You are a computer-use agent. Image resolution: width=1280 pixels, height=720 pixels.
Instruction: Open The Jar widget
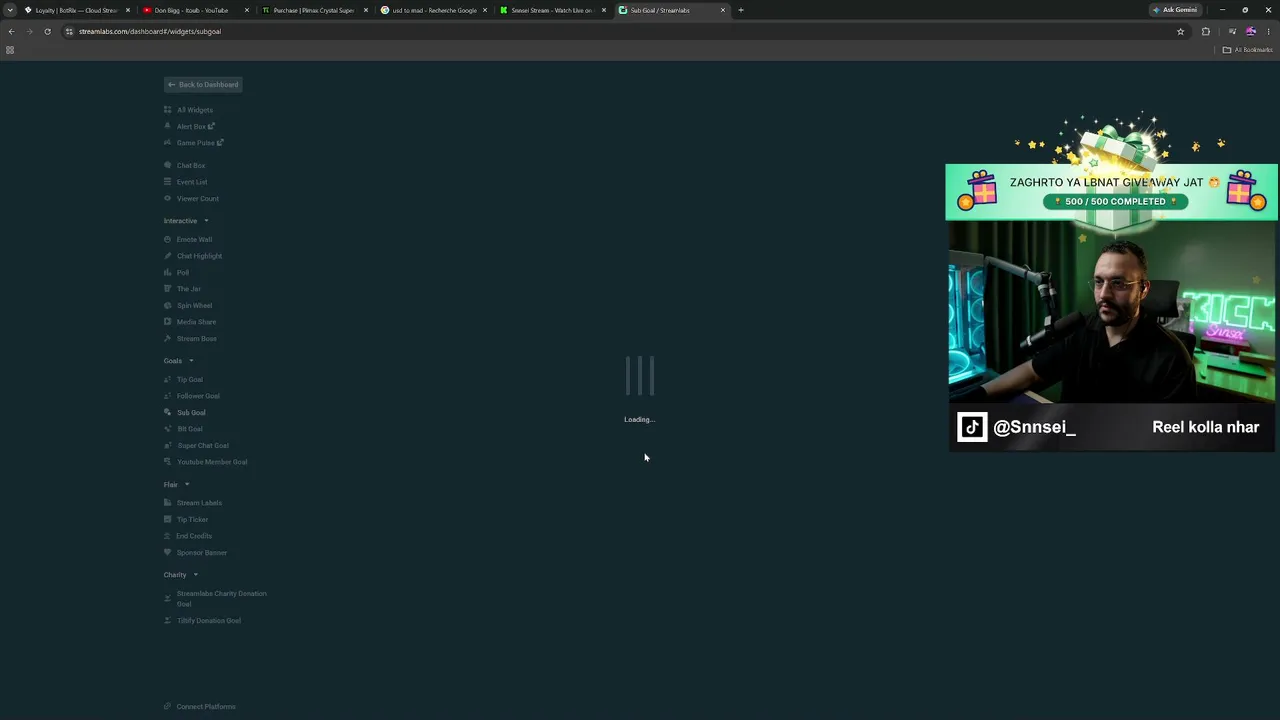point(189,289)
